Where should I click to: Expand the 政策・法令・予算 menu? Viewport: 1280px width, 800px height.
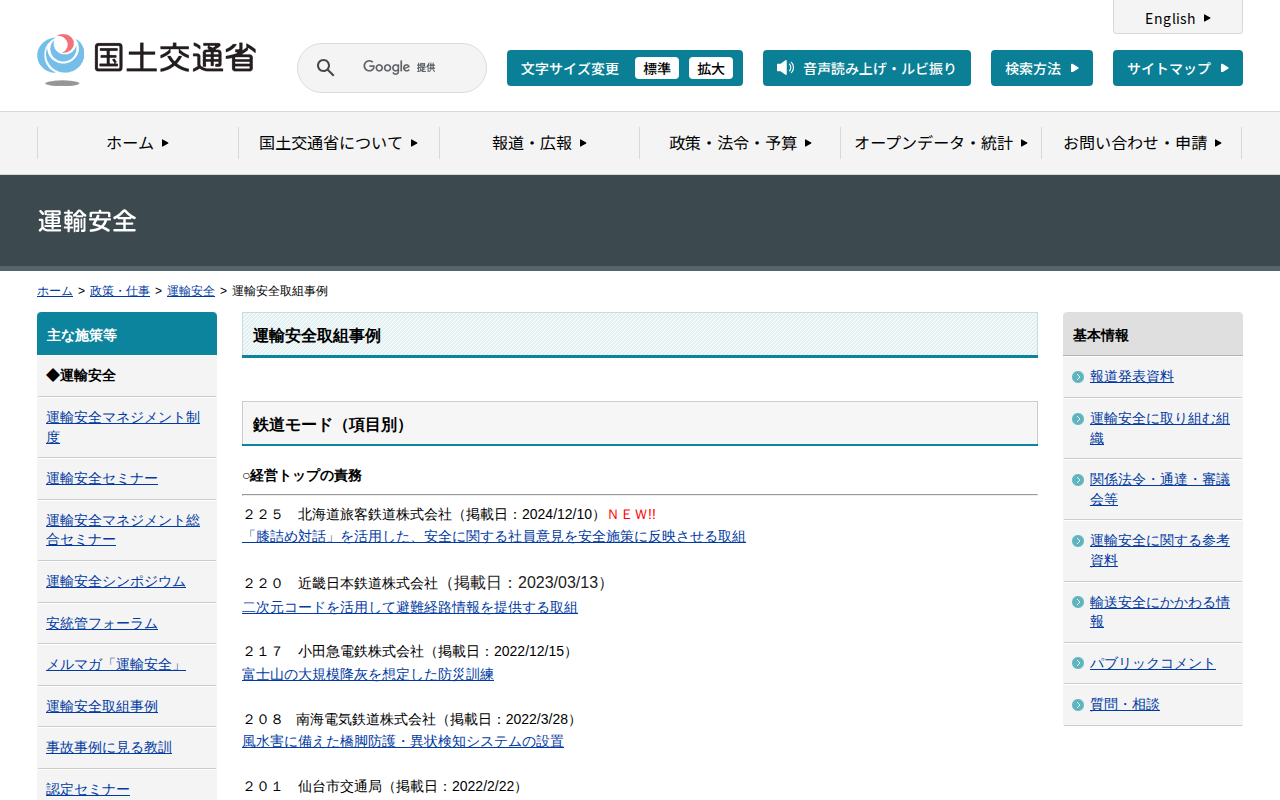740,143
